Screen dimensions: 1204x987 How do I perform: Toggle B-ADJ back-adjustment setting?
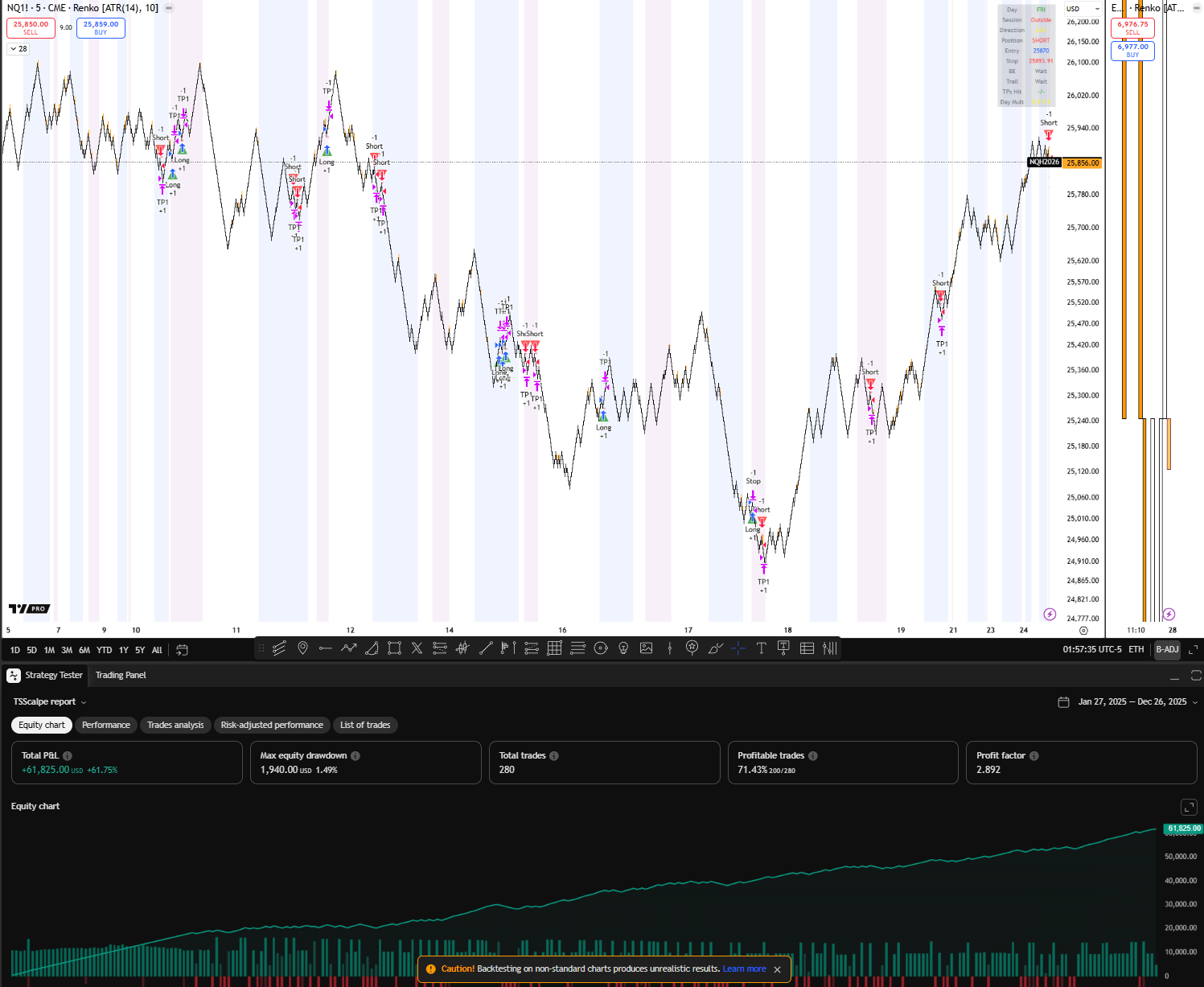click(1167, 649)
